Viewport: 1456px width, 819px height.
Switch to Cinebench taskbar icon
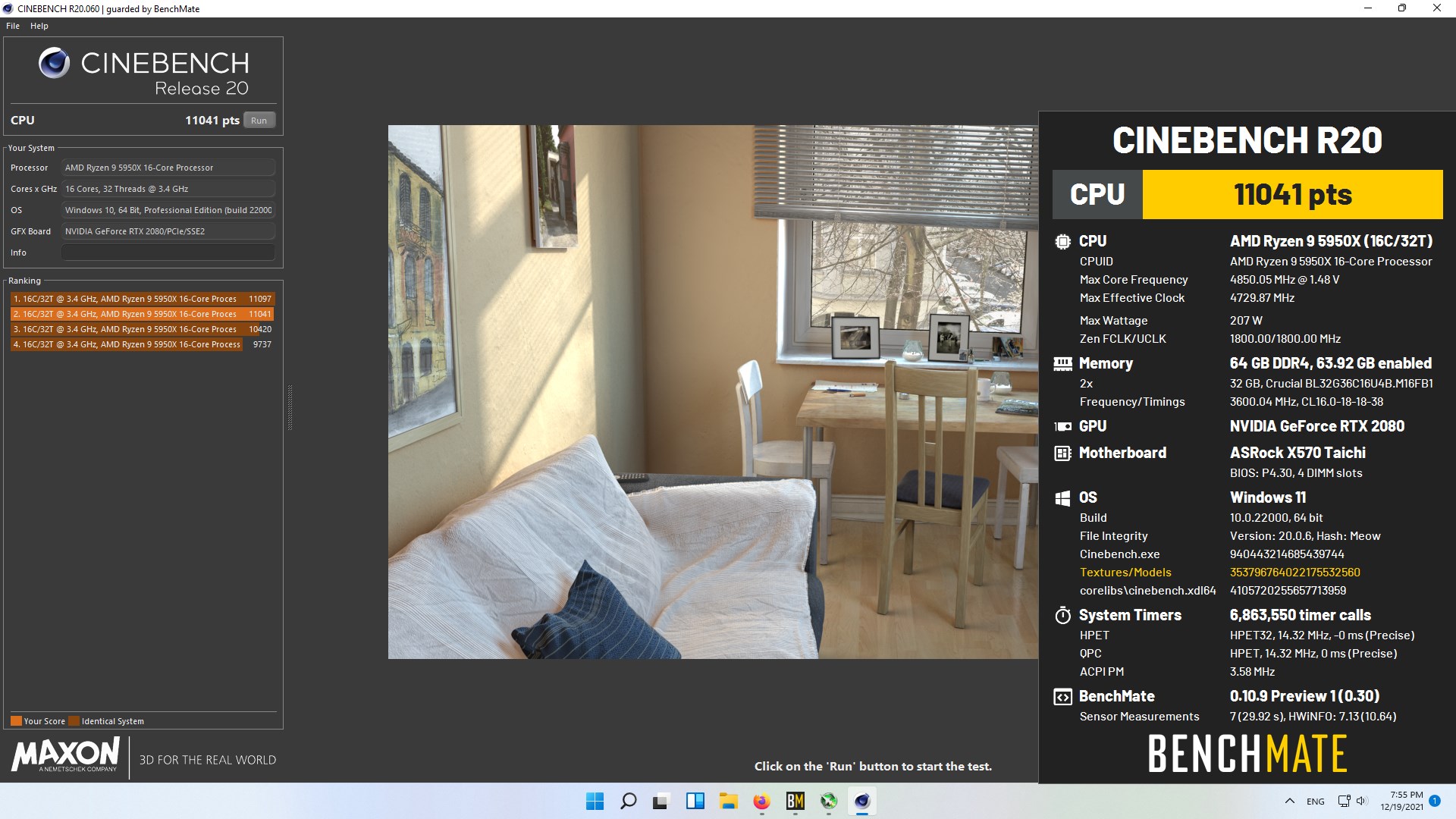(862, 801)
